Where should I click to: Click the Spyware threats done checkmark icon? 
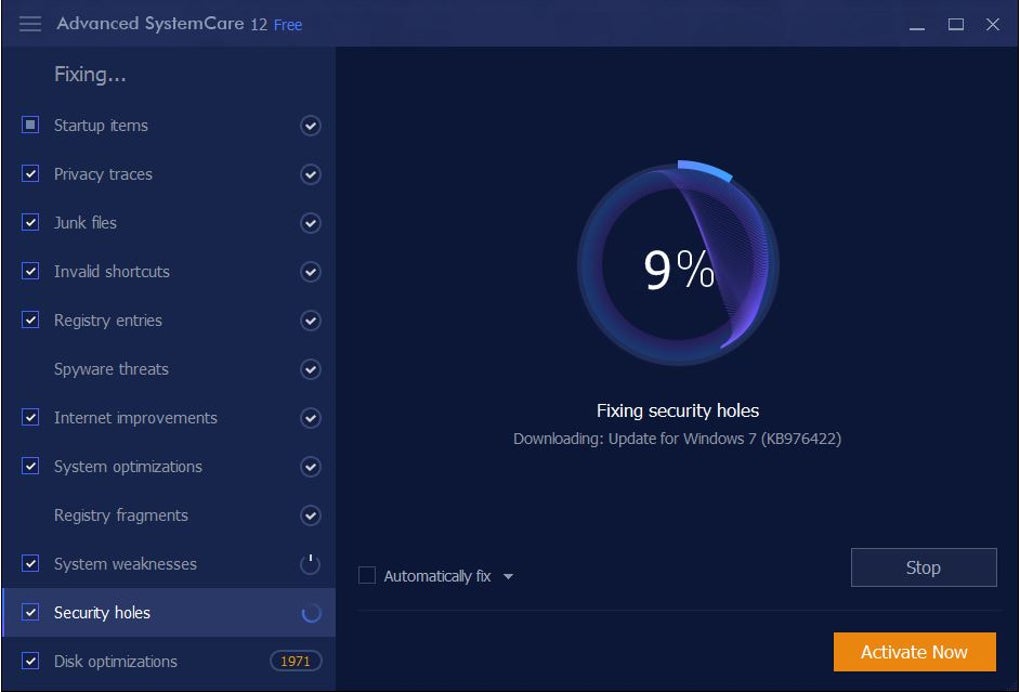tap(310, 369)
